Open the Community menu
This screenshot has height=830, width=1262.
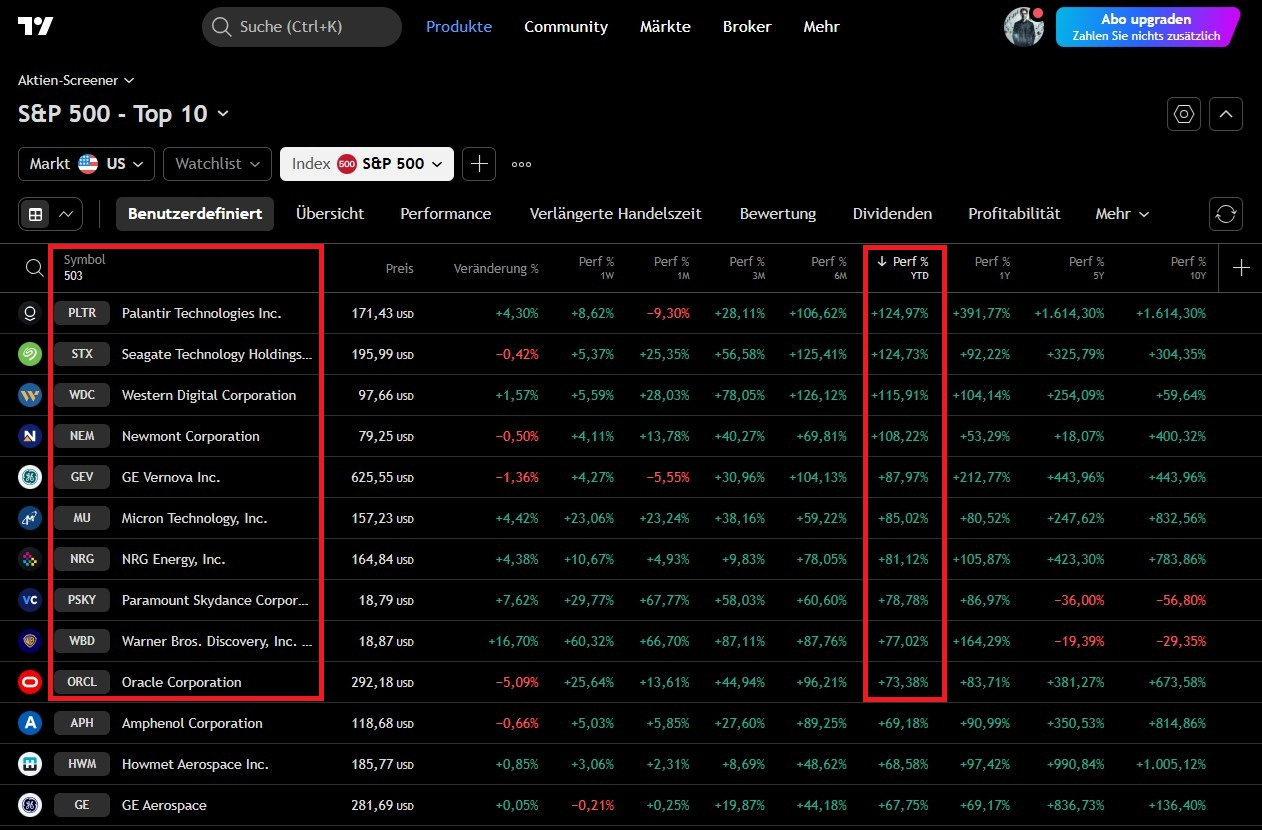pyautogui.click(x=566, y=27)
